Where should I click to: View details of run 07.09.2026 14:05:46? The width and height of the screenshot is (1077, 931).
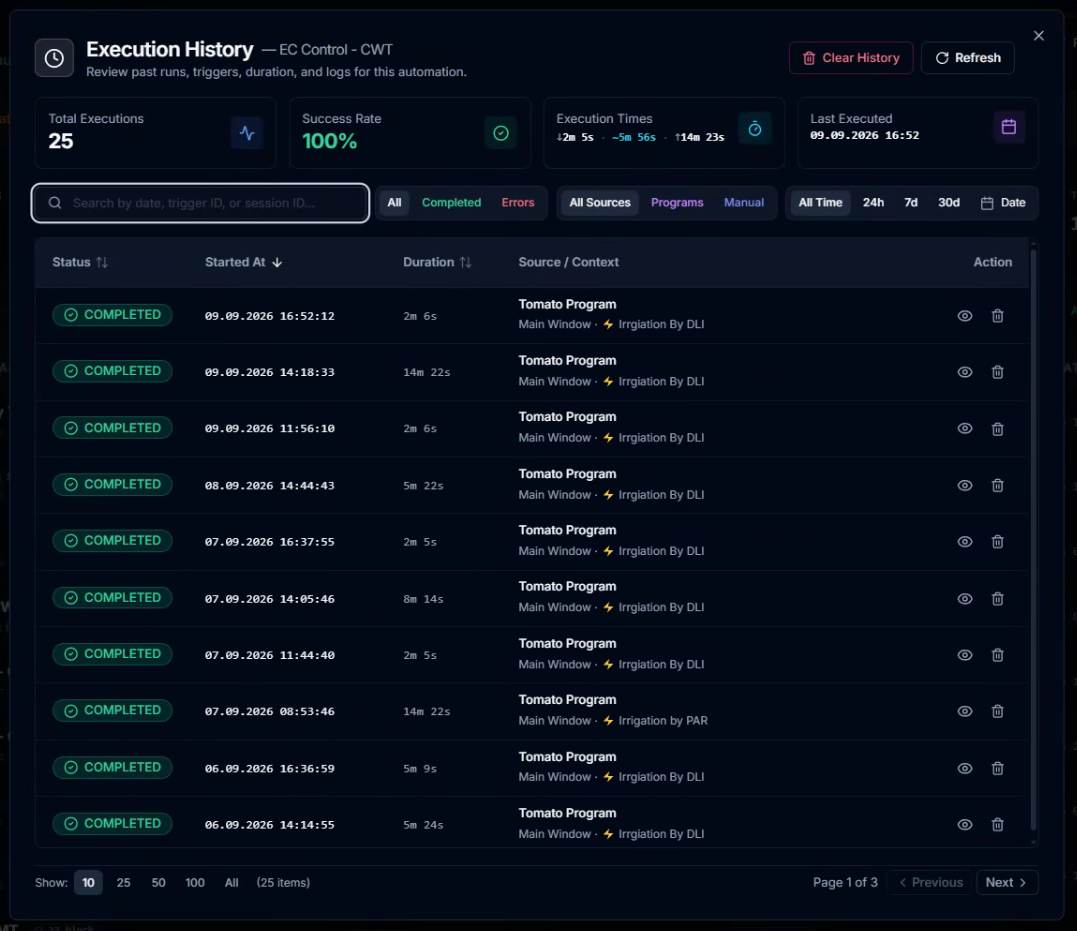[x=965, y=598]
